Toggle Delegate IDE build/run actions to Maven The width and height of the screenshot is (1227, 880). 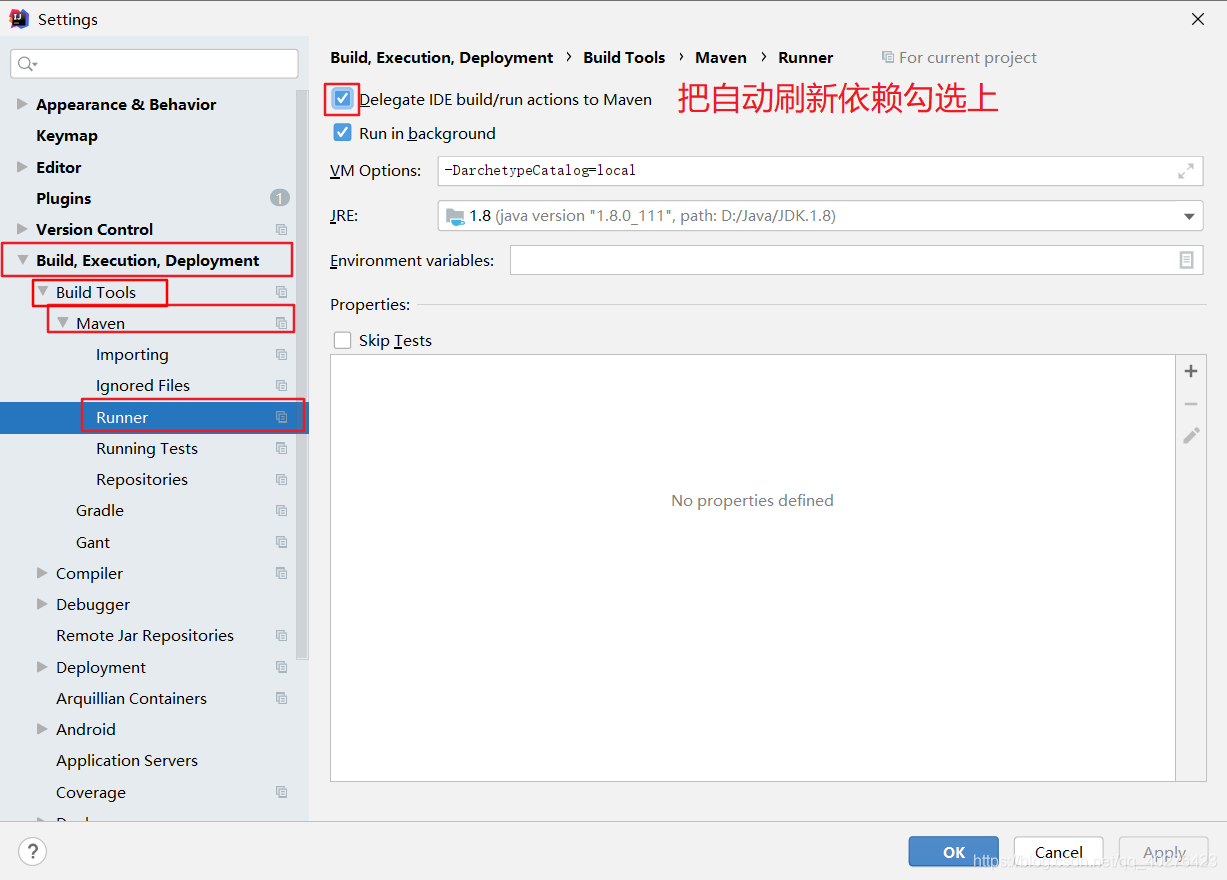point(342,99)
